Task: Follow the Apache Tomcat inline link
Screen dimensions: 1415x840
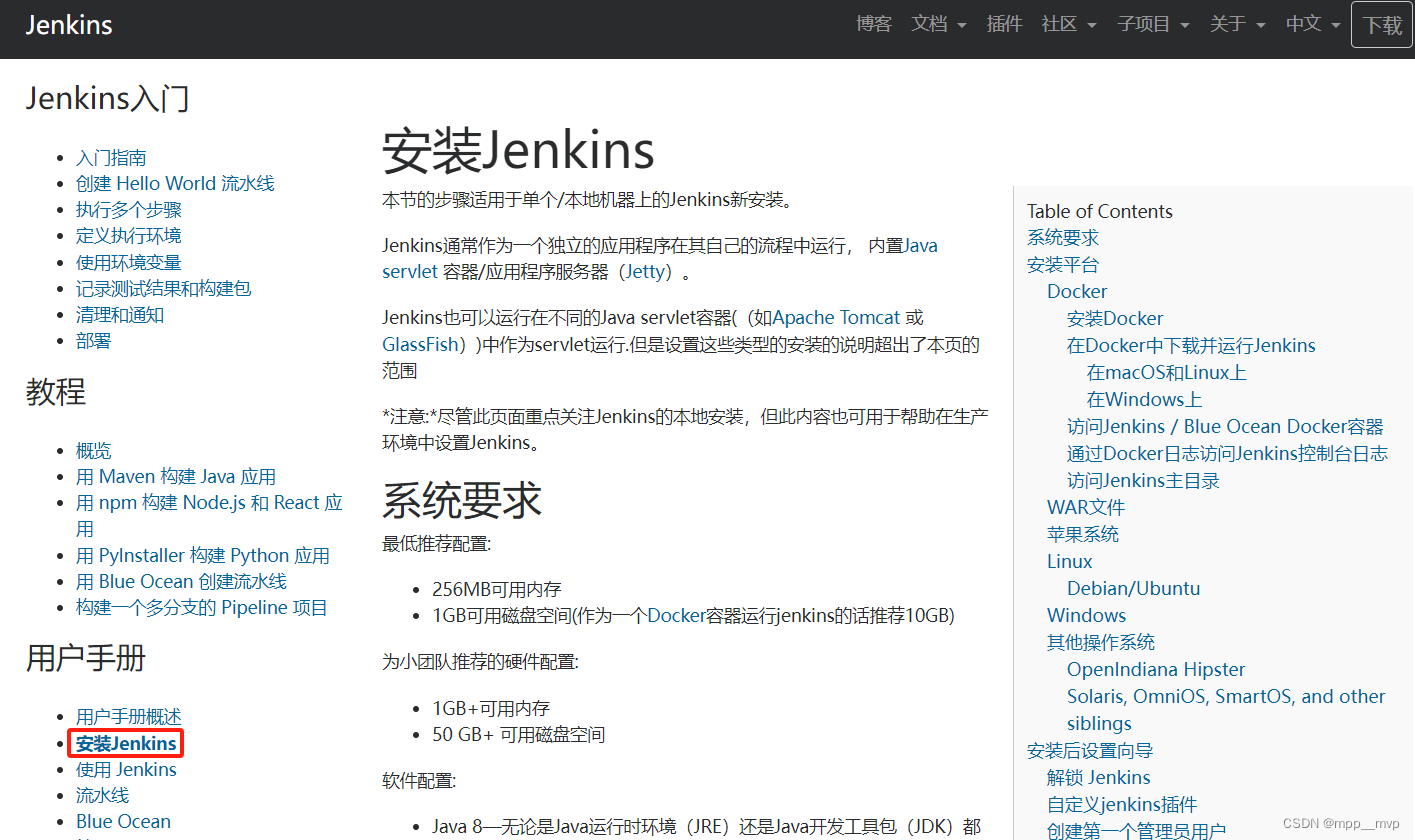Action: (x=837, y=318)
